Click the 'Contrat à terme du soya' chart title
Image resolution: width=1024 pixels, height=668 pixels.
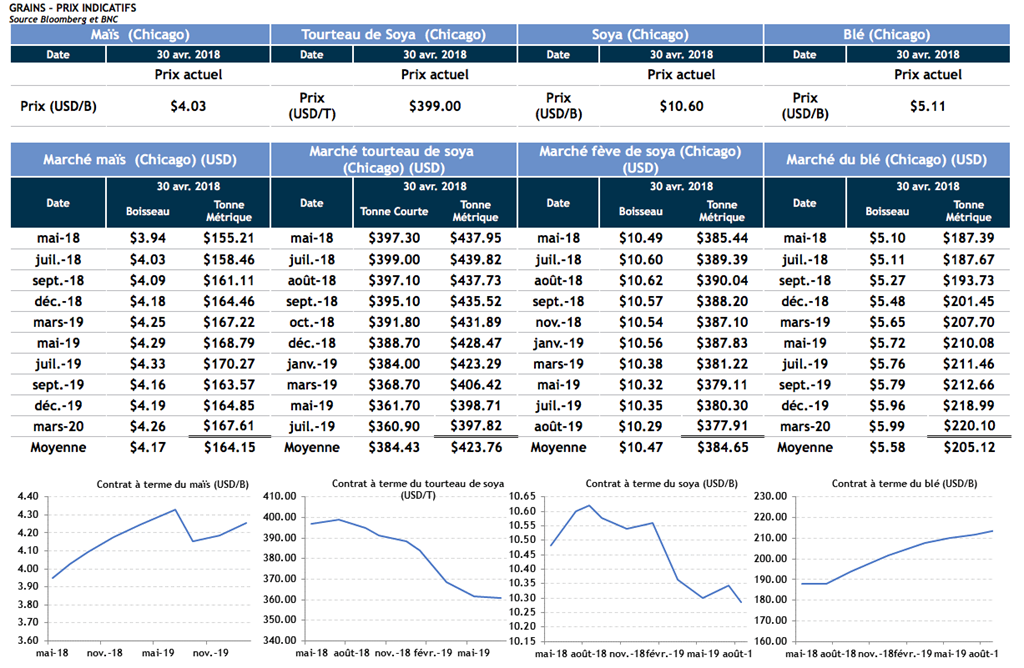tap(643, 484)
